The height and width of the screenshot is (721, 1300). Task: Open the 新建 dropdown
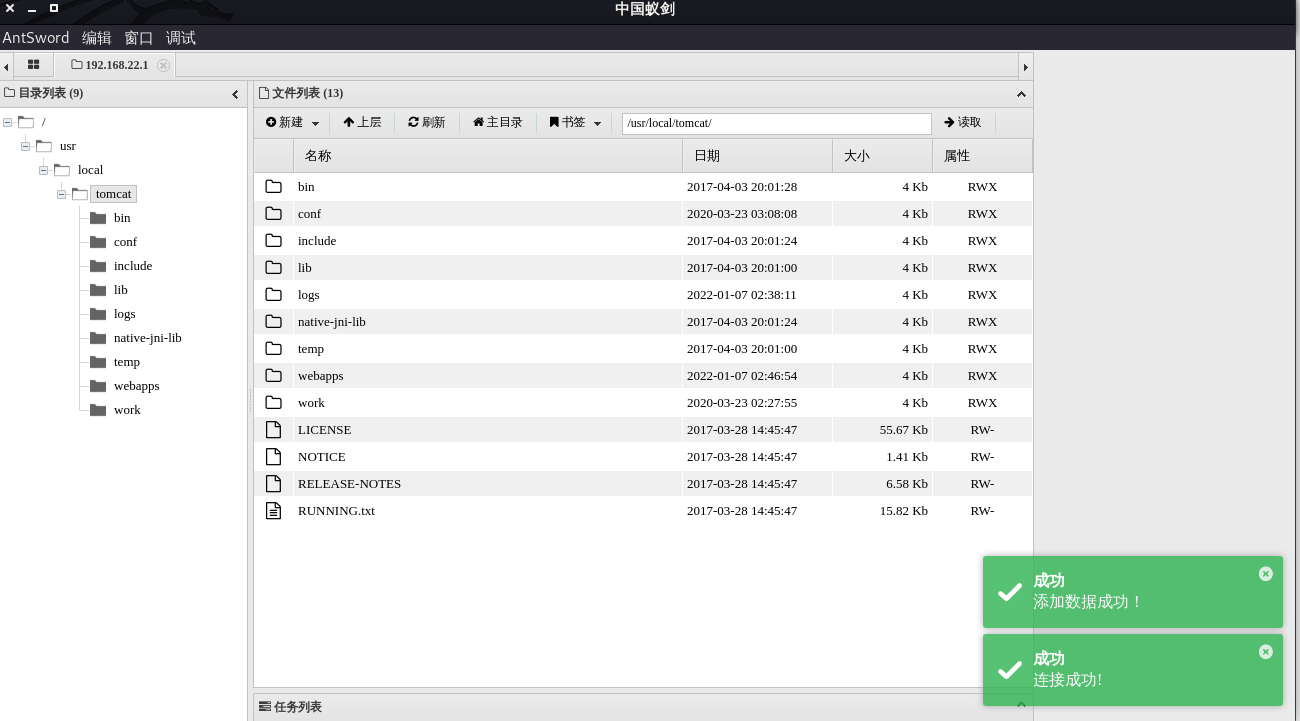292,122
